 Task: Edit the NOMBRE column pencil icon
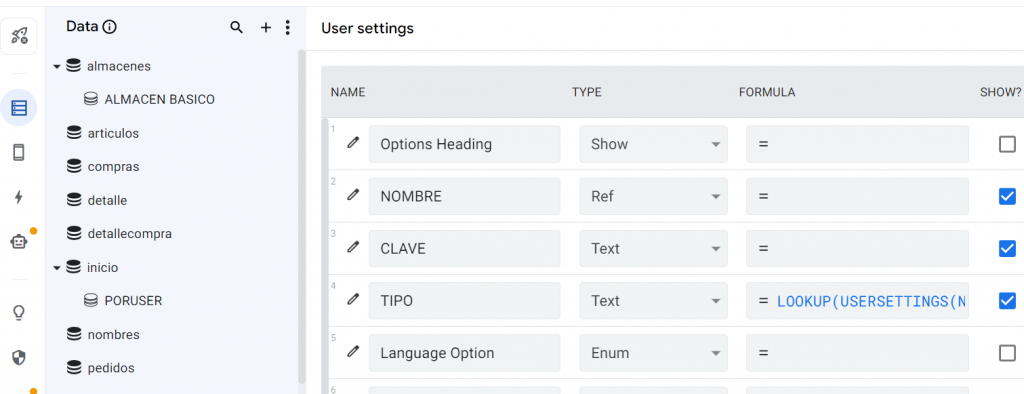tap(353, 195)
